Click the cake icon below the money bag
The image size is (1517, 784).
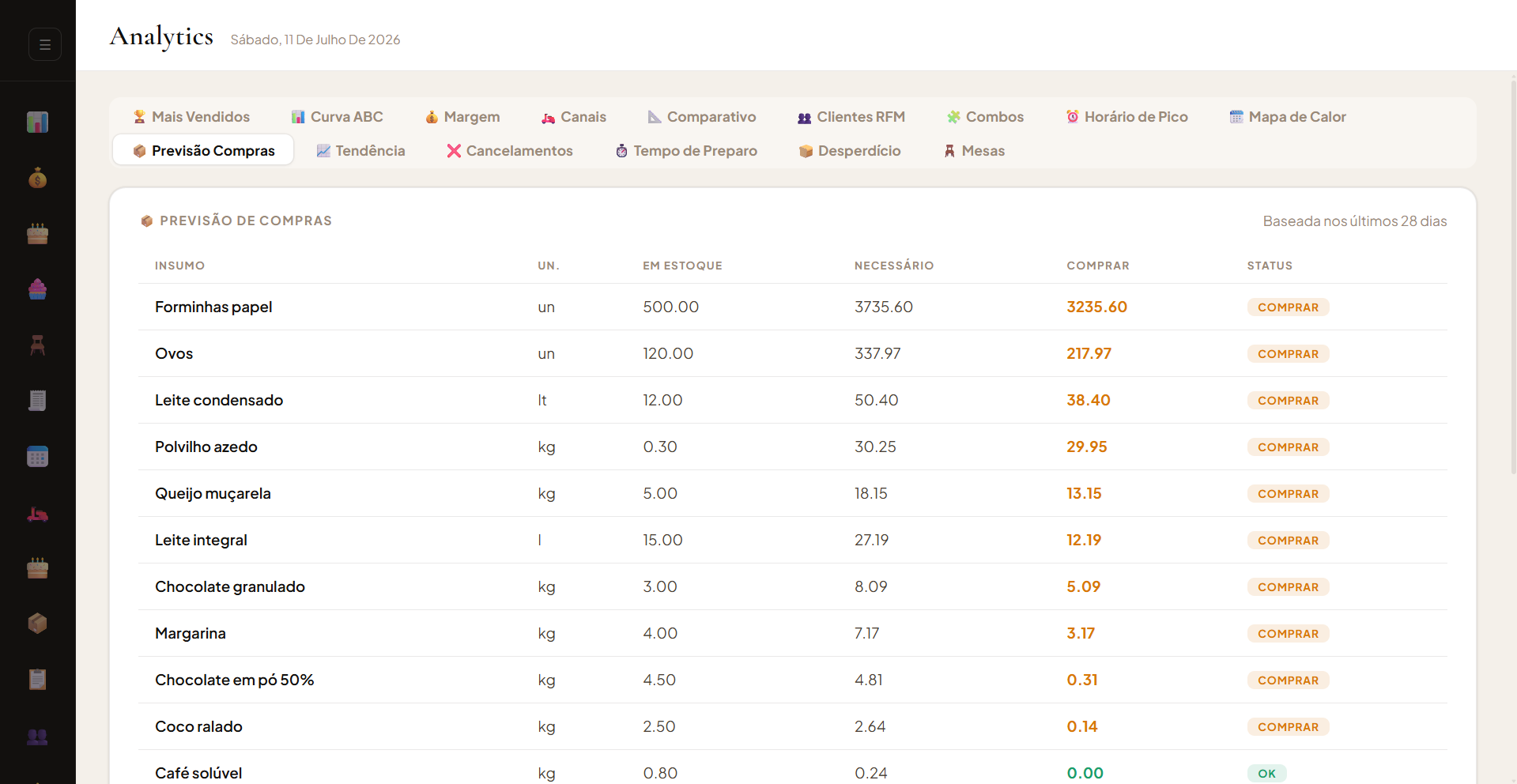coord(37,234)
